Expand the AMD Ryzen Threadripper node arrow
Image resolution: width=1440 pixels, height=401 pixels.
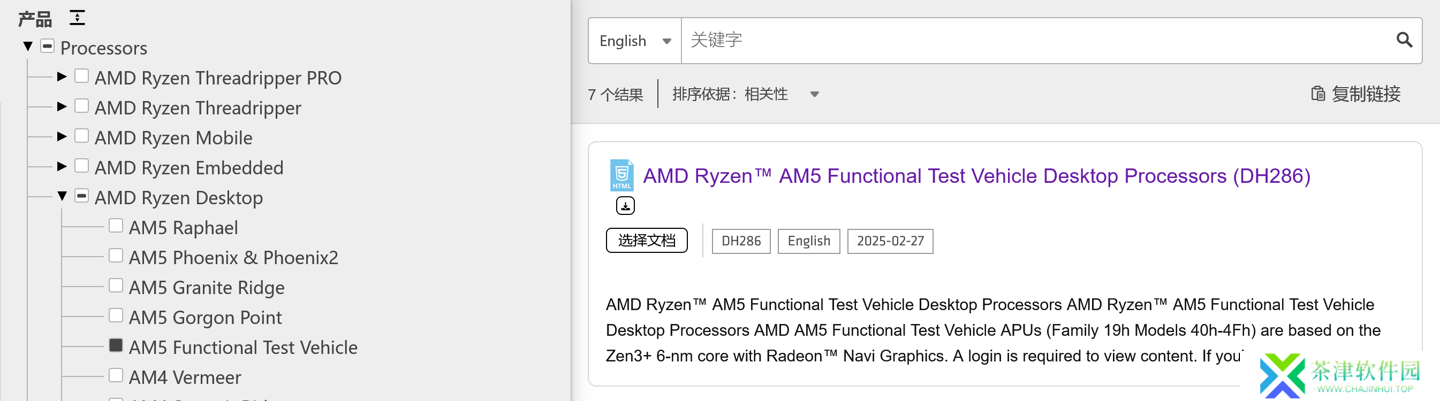click(x=62, y=106)
